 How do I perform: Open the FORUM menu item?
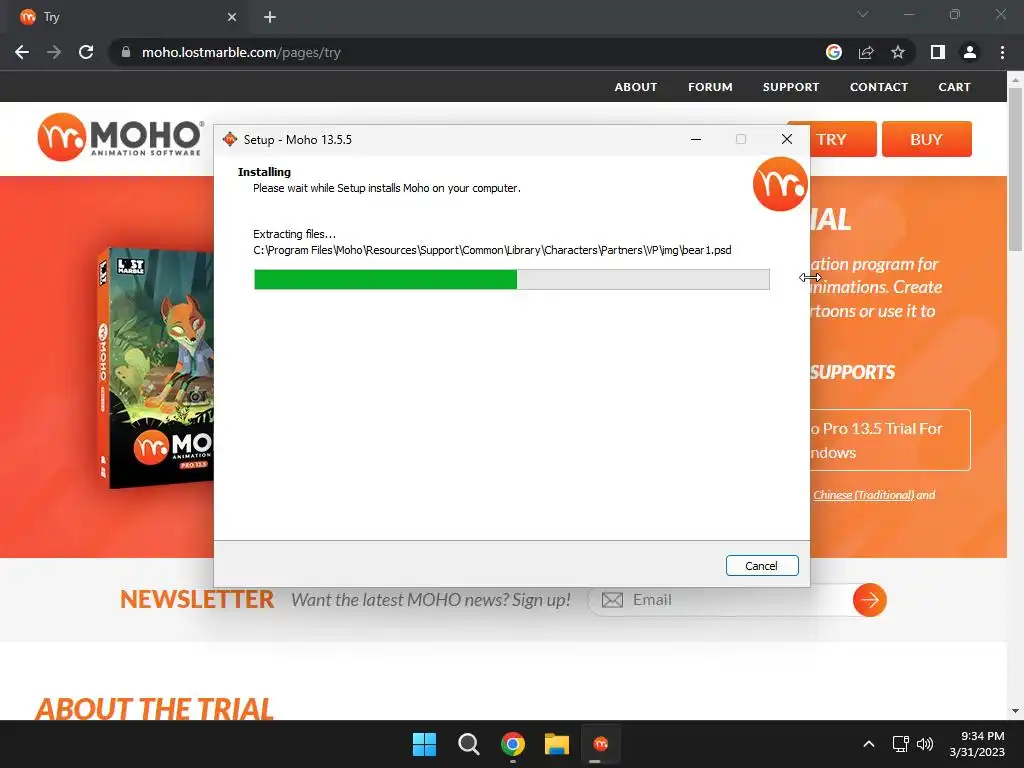[x=710, y=87]
